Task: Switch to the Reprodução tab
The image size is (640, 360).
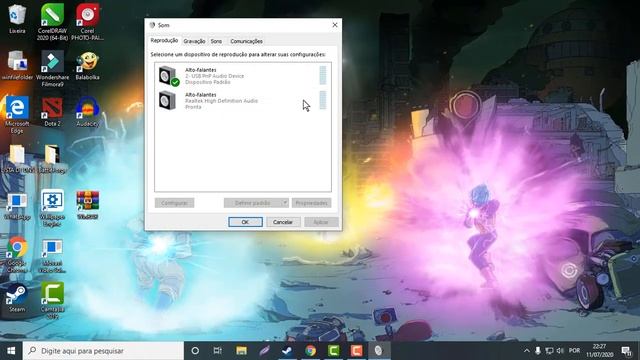Action: 164,40
